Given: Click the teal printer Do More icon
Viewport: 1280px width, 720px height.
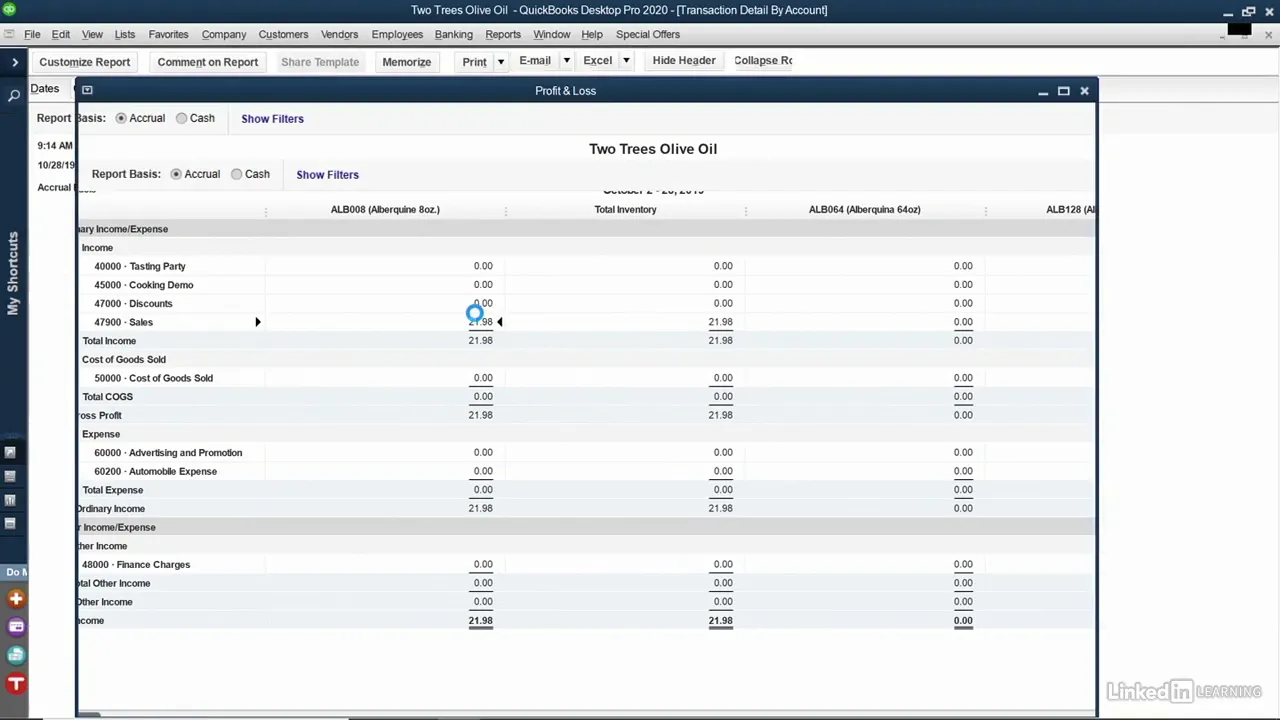Looking at the screenshot, I should click(16, 655).
